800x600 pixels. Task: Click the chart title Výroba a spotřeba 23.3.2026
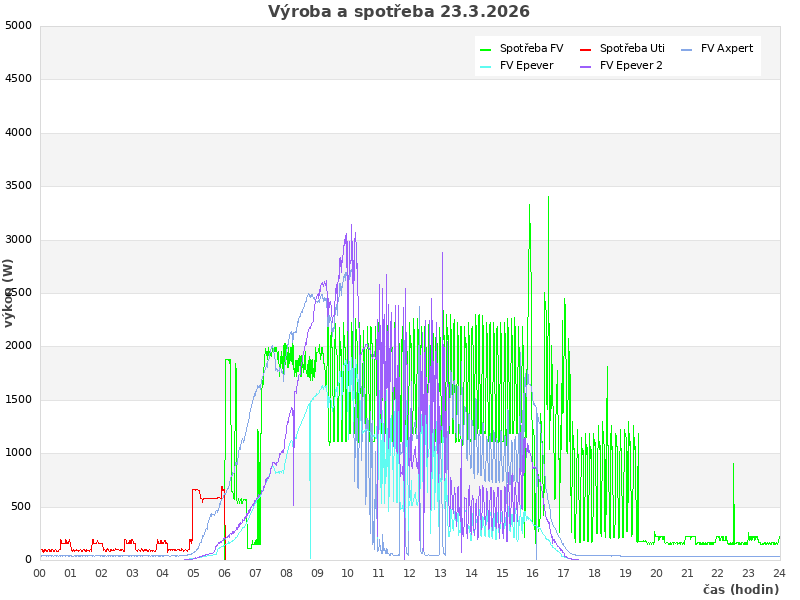coord(399,12)
